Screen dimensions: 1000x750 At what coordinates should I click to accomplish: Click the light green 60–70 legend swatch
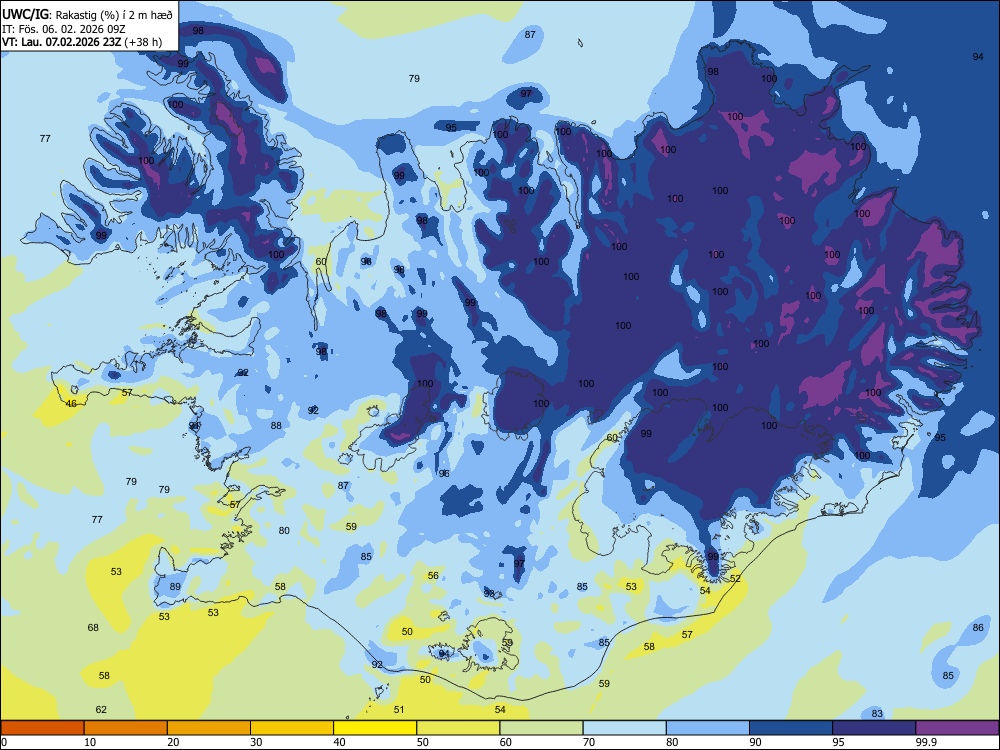click(x=541, y=728)
